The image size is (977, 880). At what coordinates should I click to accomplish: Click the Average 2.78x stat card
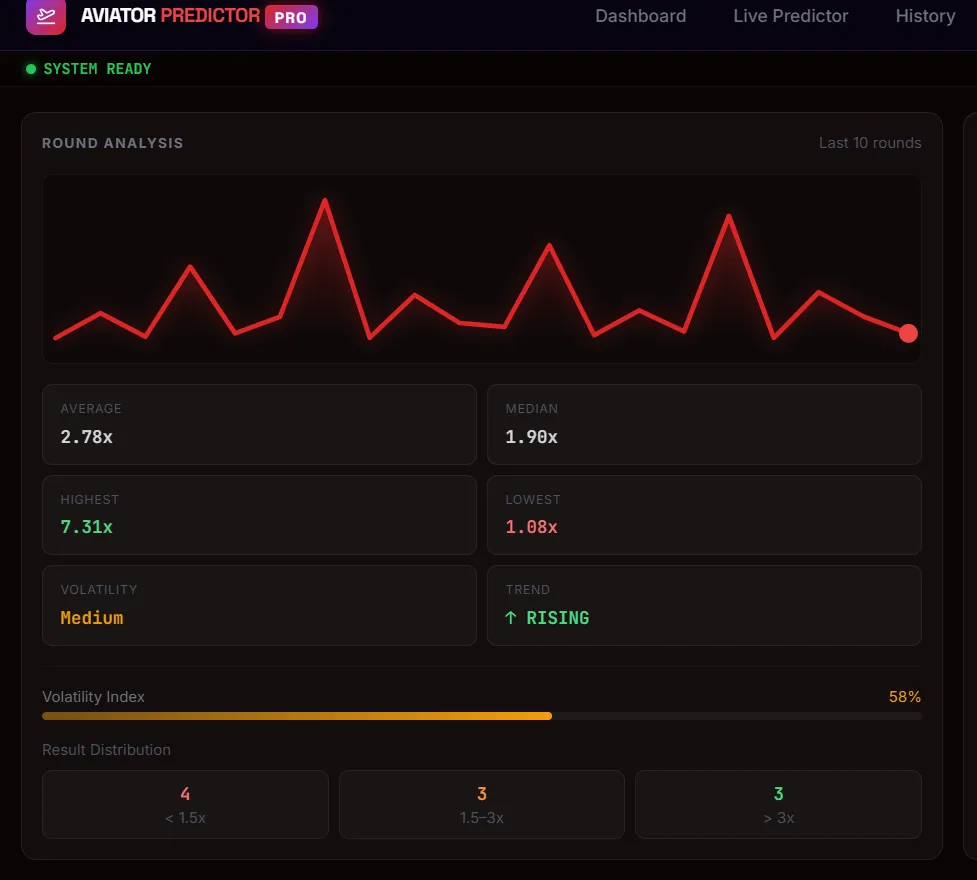coord(259,424)
